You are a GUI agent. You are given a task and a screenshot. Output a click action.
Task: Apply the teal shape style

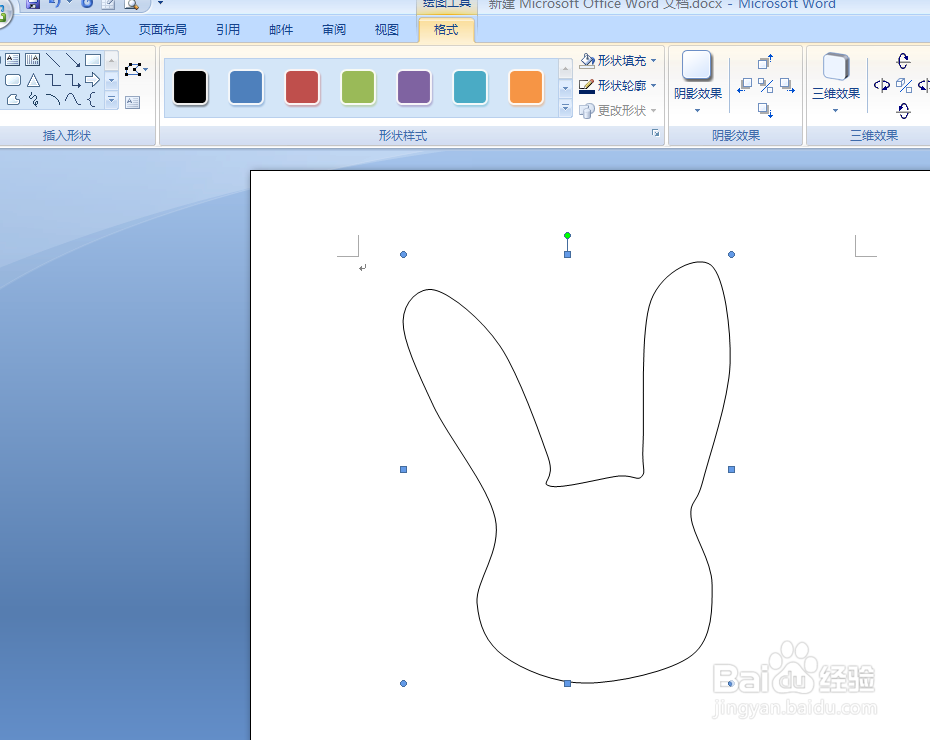[470, 87]
